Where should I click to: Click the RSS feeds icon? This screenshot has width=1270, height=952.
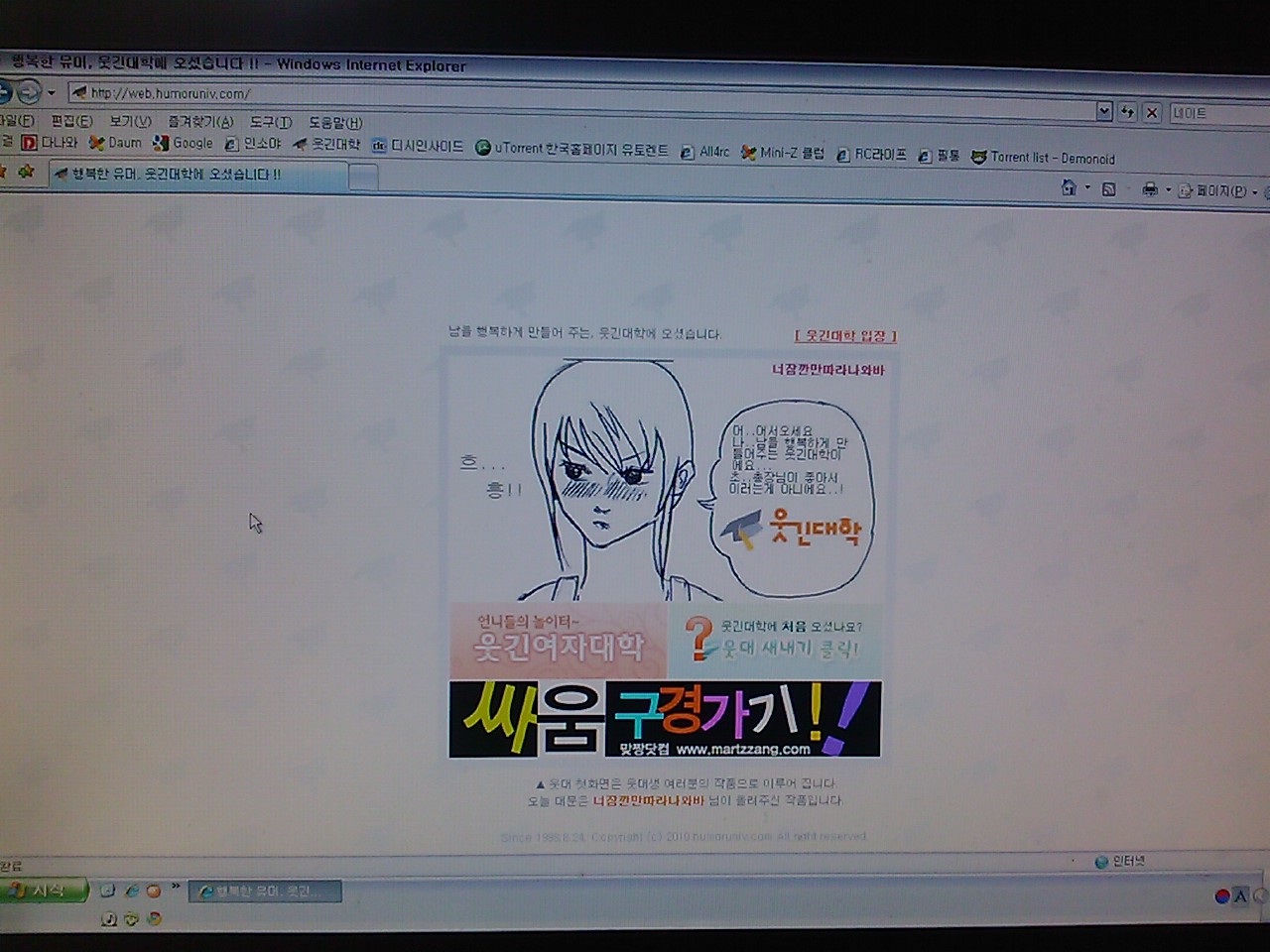click(1109, 188)
